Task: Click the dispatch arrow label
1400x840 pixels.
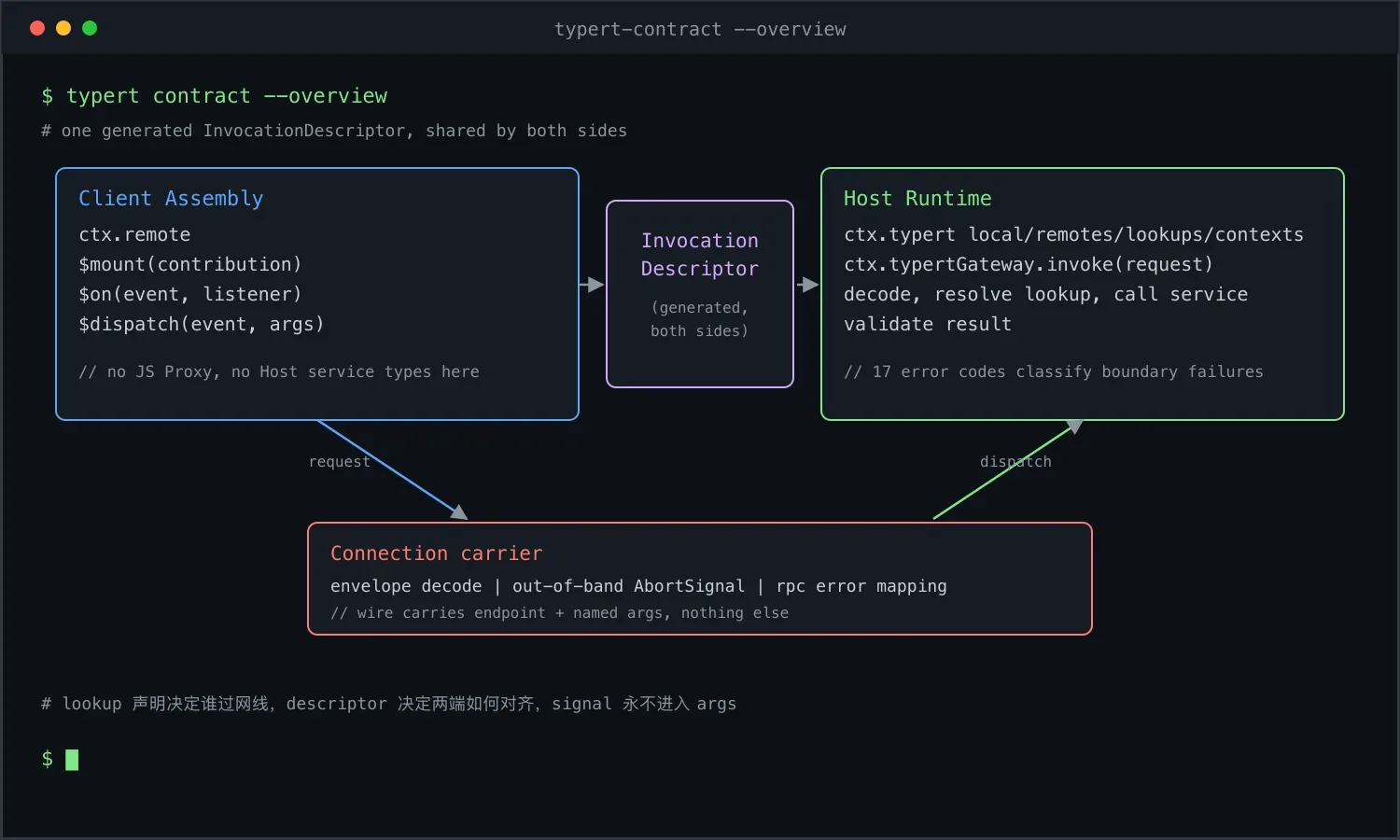Action: (x=1015, y=461)
